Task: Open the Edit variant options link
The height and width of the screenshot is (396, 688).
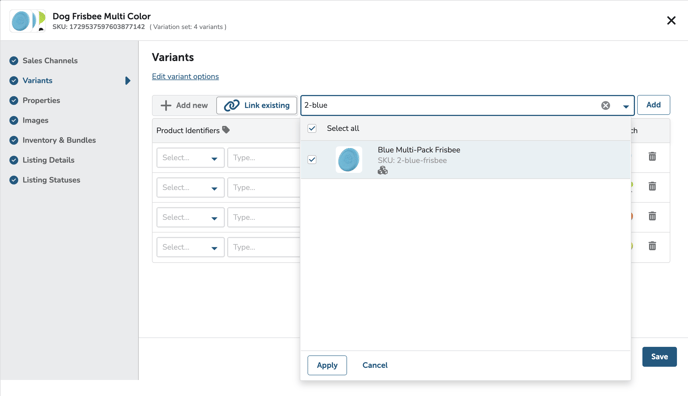Action: (x=185, y=76)
